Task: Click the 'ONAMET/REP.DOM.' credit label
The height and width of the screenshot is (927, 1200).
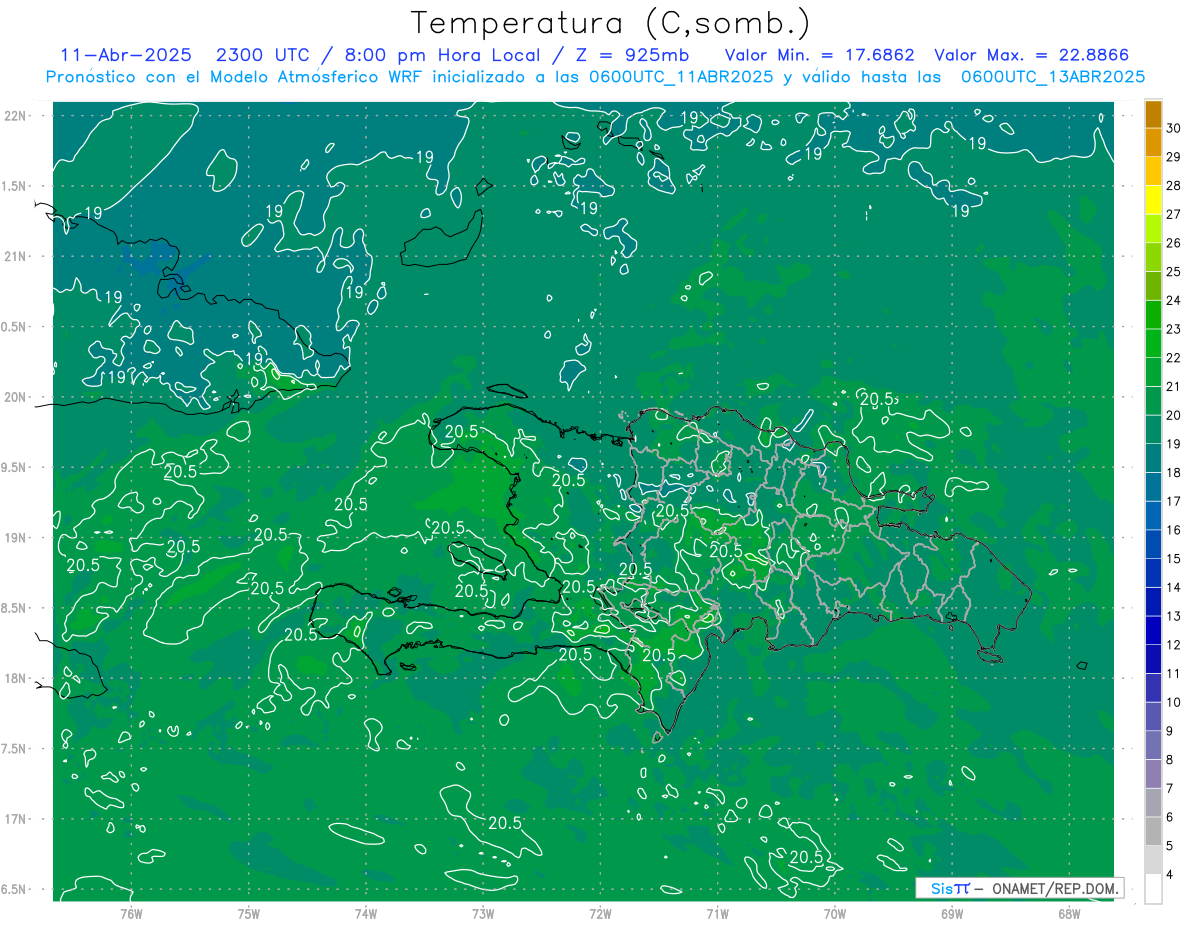Action: (1056, 888)
